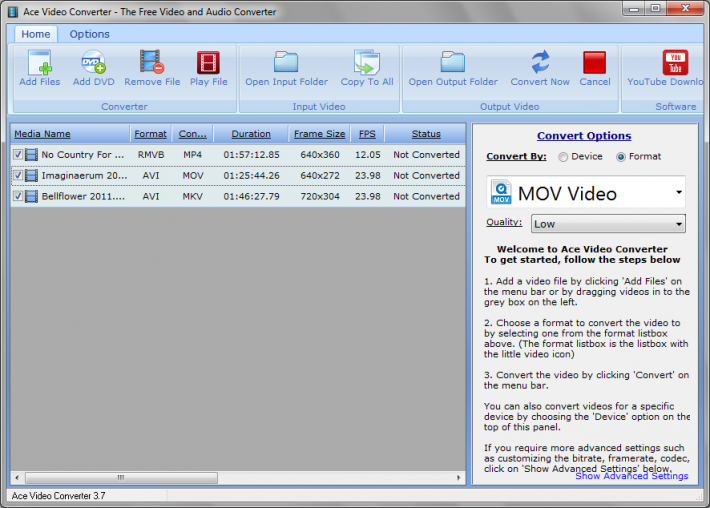This screenshot has width=710, height=508.
Task: Click the Copy To All icon
Action: (x=367, y=62)
